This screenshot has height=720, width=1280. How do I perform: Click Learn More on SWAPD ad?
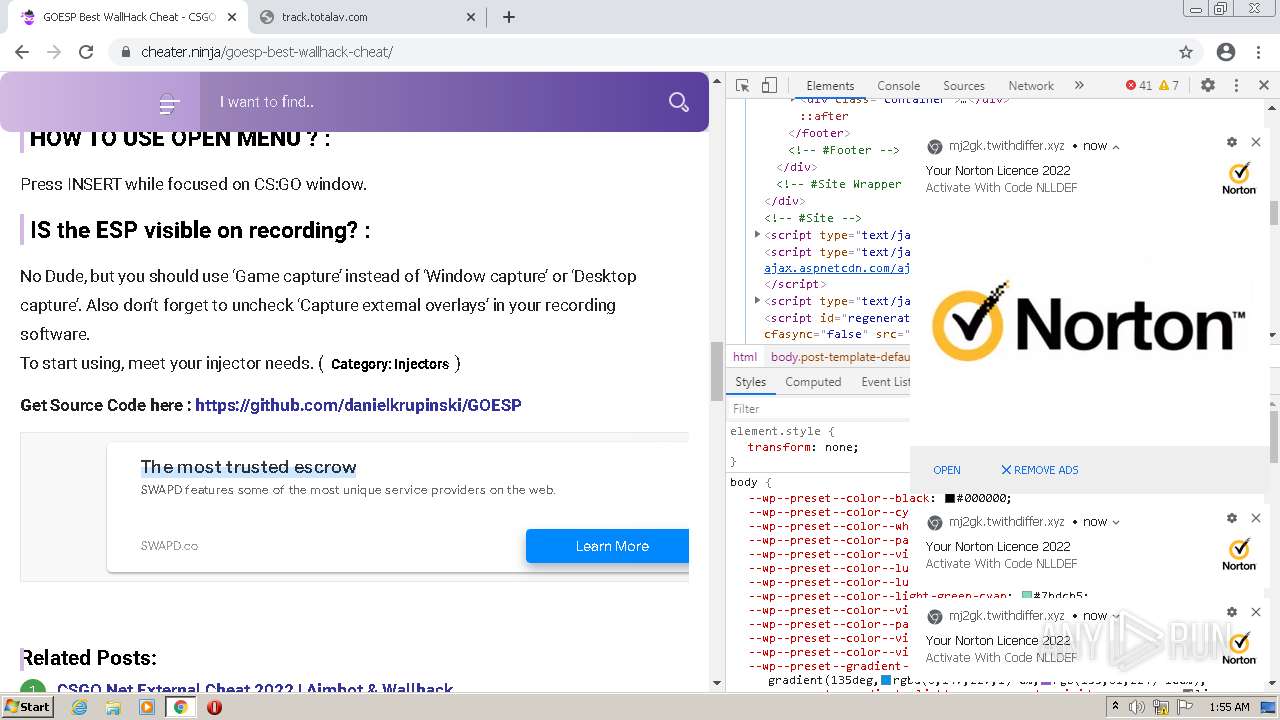tap(607, 546)
